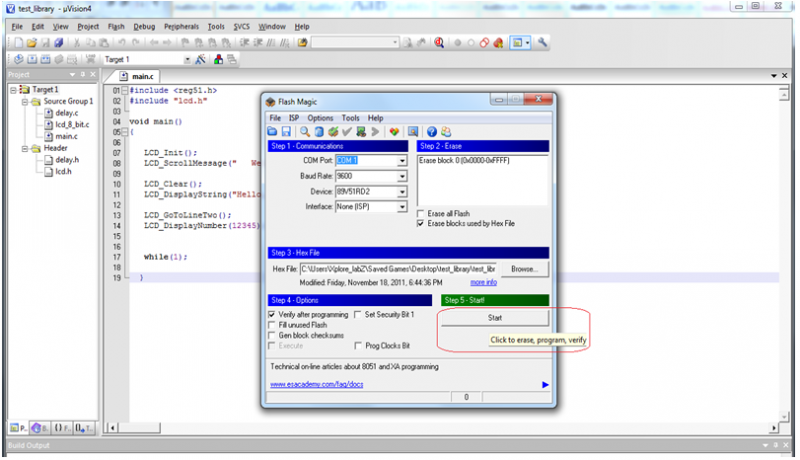Click the Open folder icon in uVision toolbar
The width and height of the screenshot is (800, 460).
pos(32,43)
